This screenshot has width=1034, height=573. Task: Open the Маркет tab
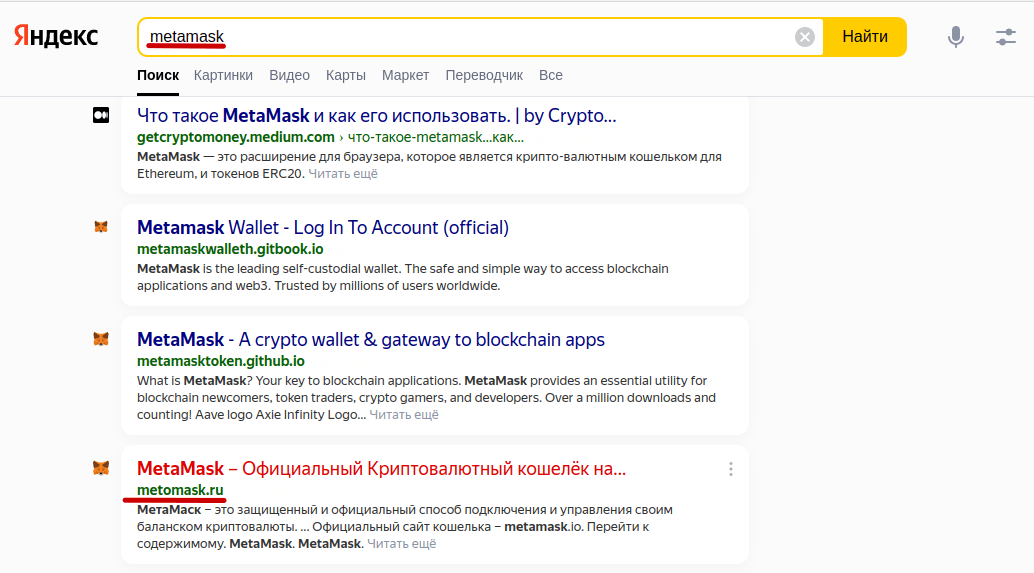coord(405,75)
